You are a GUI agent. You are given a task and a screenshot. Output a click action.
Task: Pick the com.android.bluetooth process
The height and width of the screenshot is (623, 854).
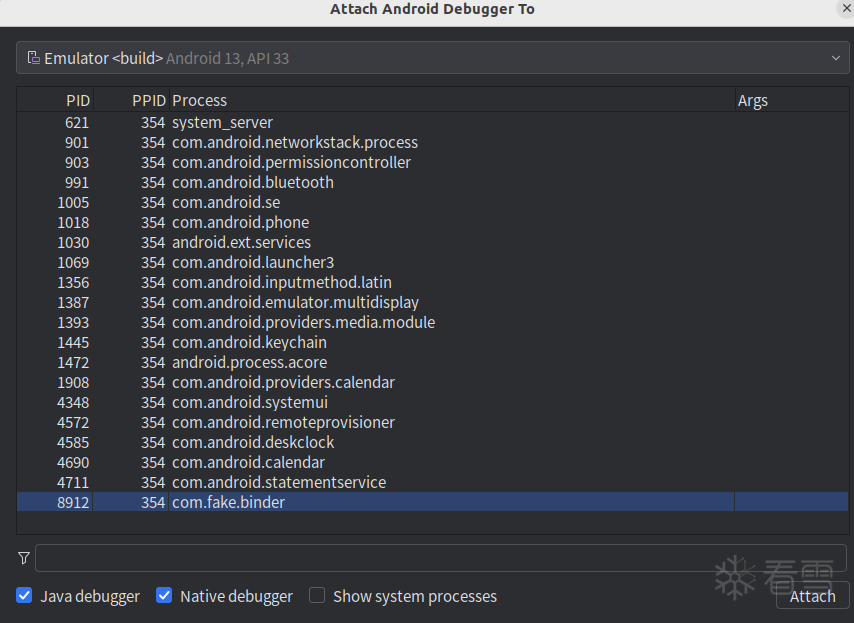pos(252,182)
